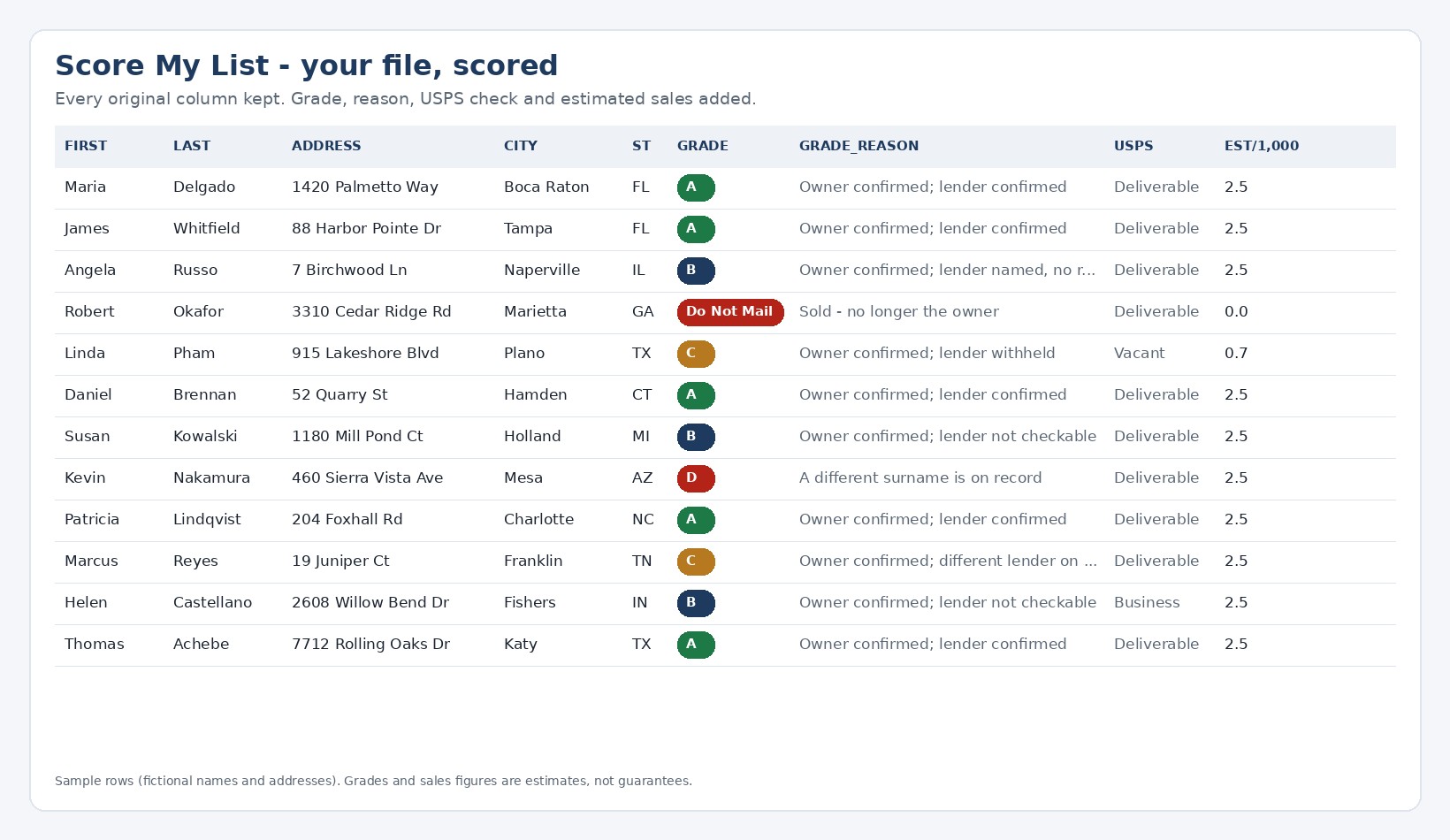
Task: Click "A different surname is on record" reason
Action: (x=920, y=478)
